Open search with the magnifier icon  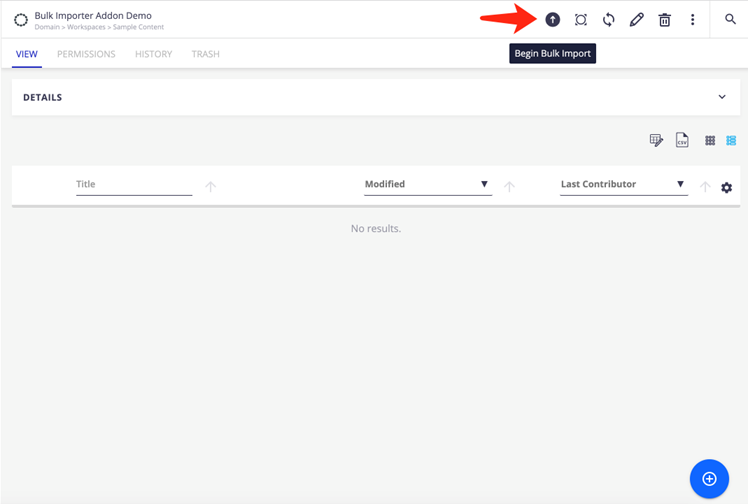(x=730, y=20)
